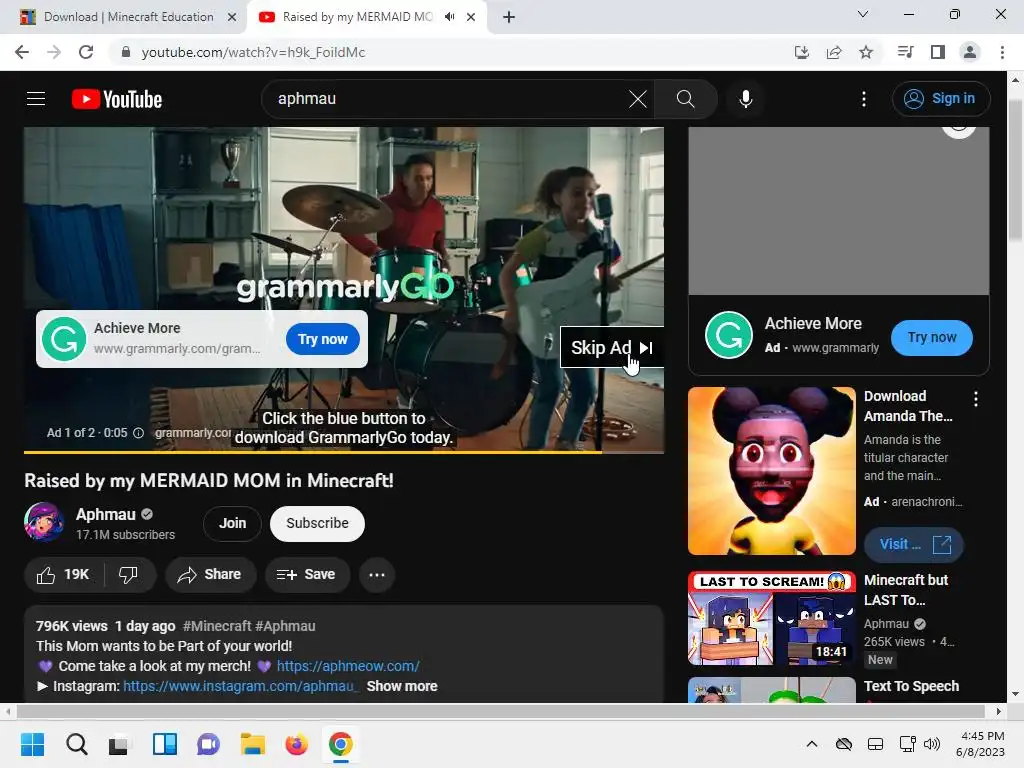Viewport: 1024px width, 768px height.
Task: Share this video
Action: tap(210, 575)
